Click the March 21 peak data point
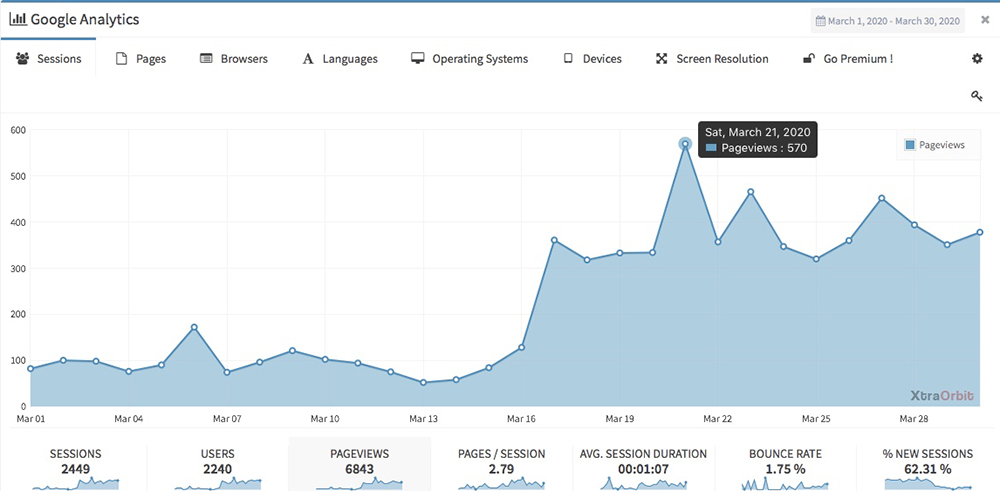 click(685, 144)
